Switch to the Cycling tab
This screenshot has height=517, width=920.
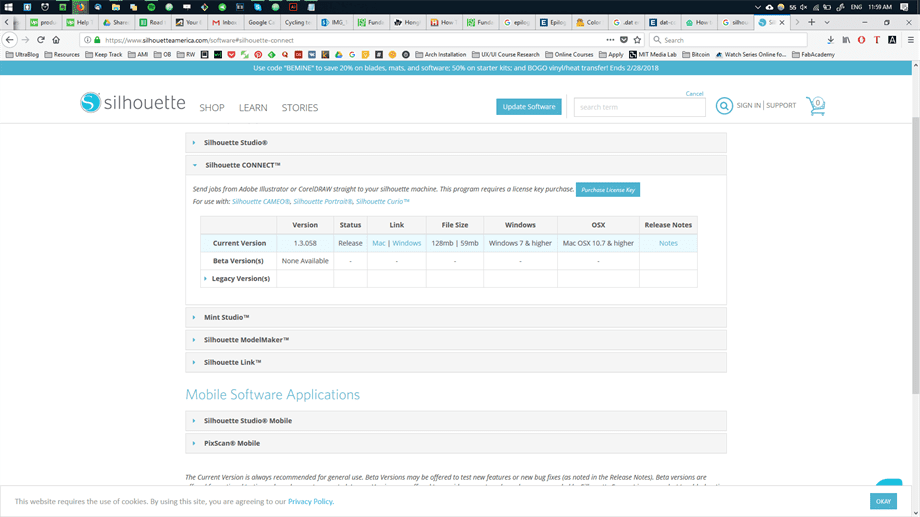click(297, 22)
